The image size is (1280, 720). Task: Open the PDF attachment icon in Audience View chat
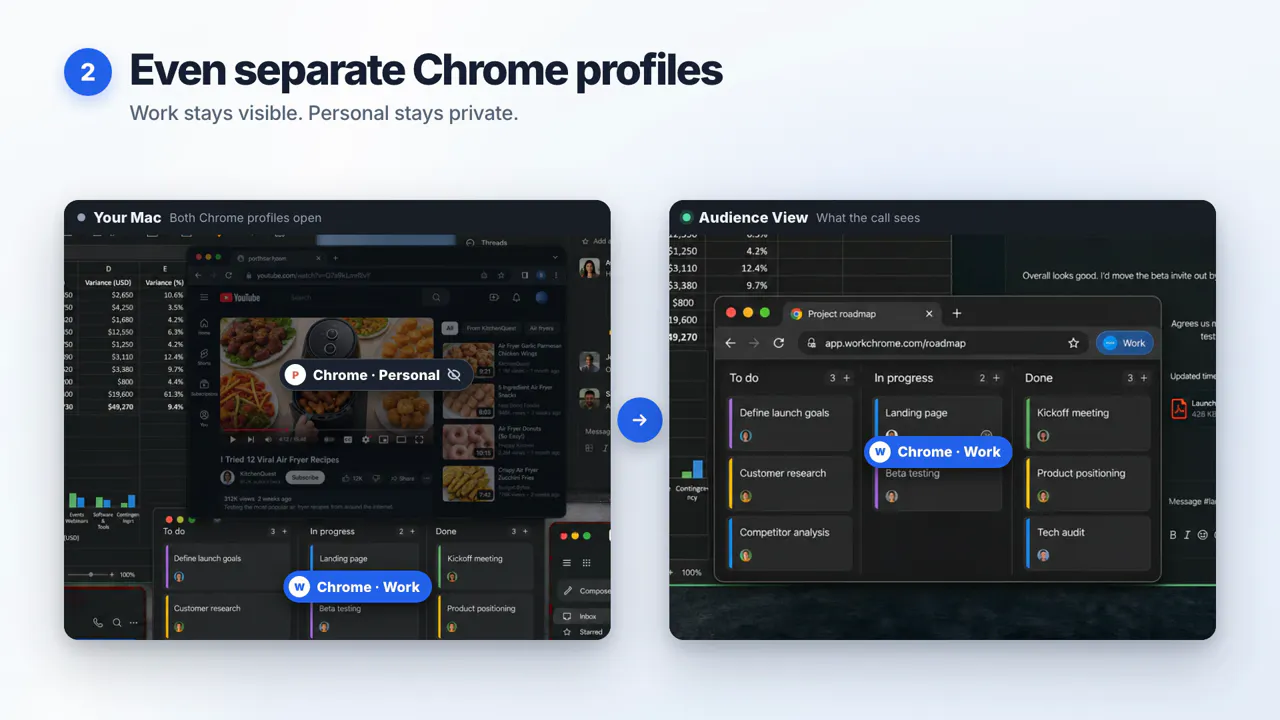(1179, 408)
